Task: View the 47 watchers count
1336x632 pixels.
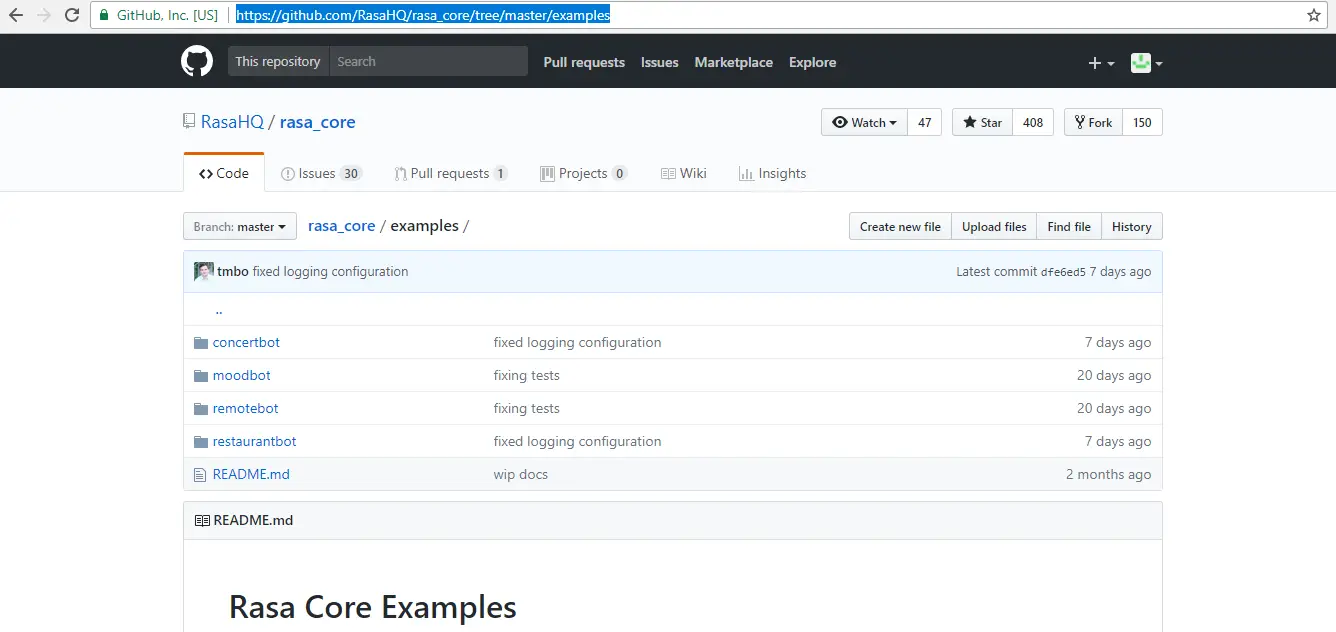Action: (925, 122)
